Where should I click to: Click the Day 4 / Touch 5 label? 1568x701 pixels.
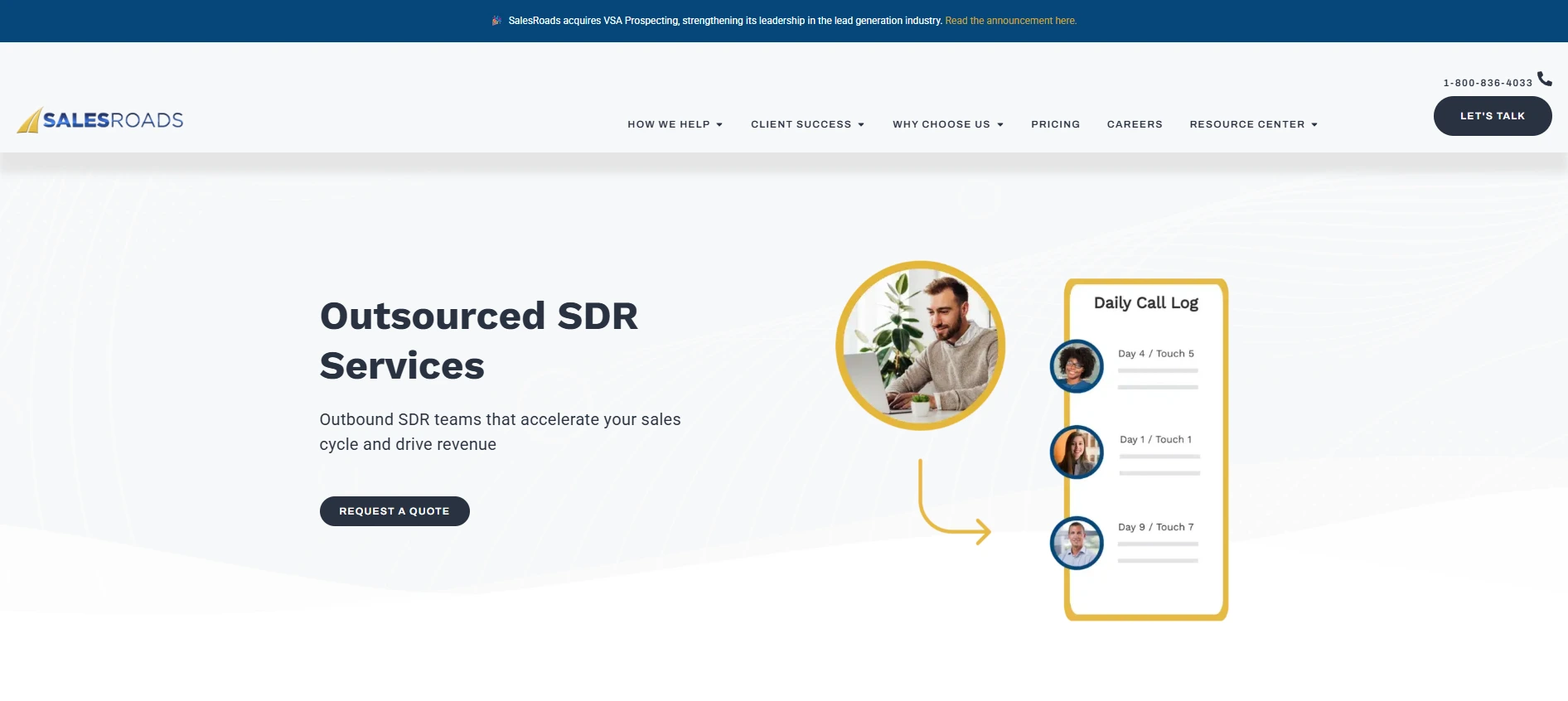pyautogui.click(x=1156, y=354)
